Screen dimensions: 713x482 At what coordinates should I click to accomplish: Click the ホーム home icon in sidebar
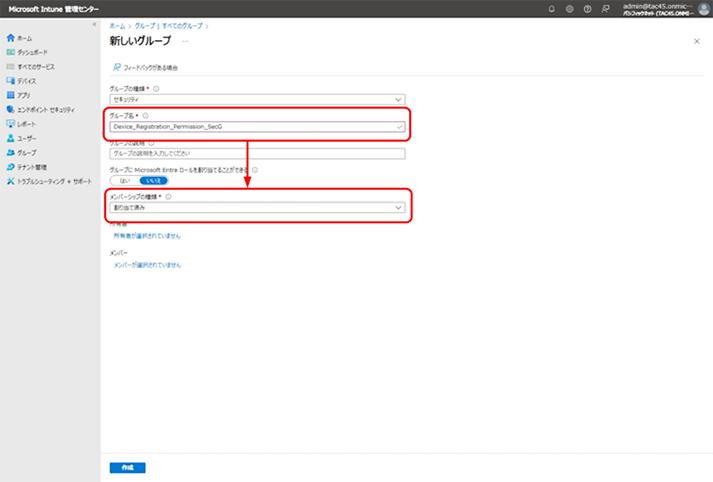pos(10,38)
